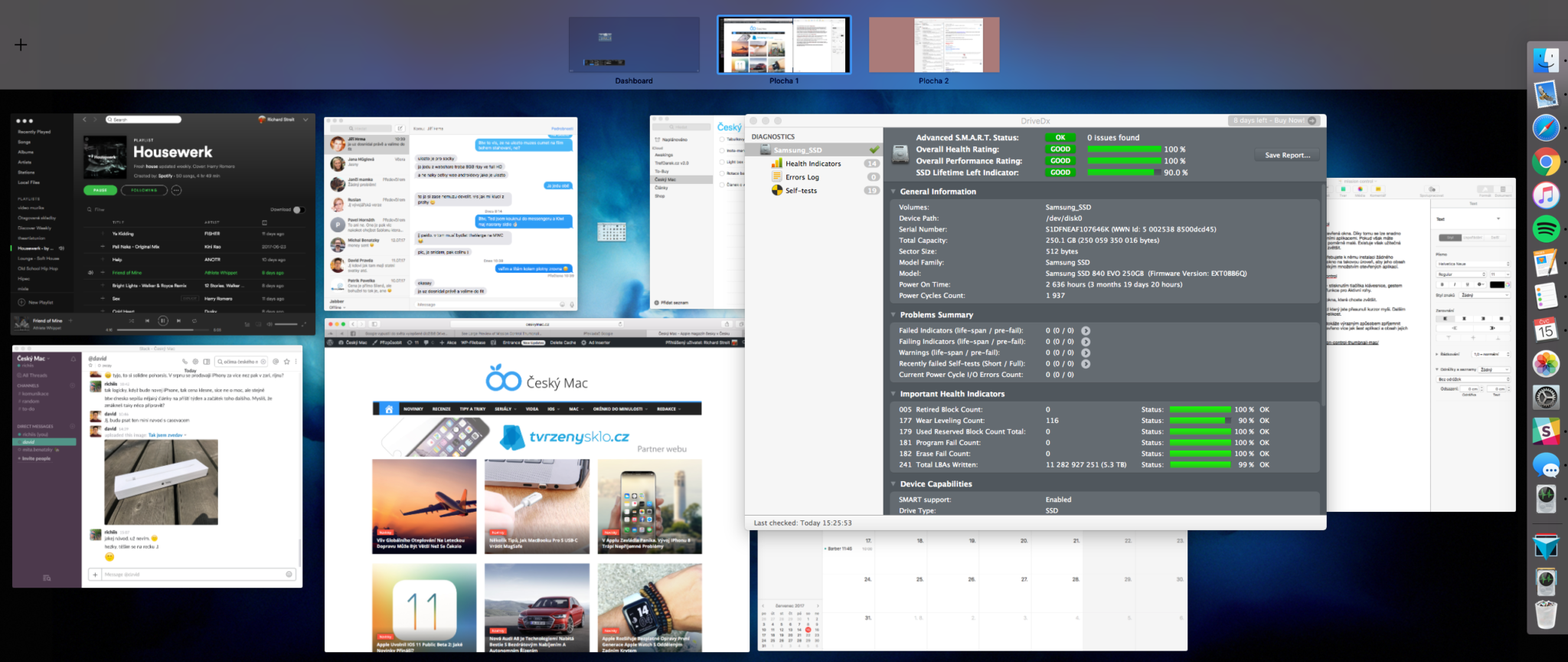This screenshot has width=1568, height=662.
Task: Toggle the Spotify Download switch
Action: pyautogui.click(x=299, y=209)
